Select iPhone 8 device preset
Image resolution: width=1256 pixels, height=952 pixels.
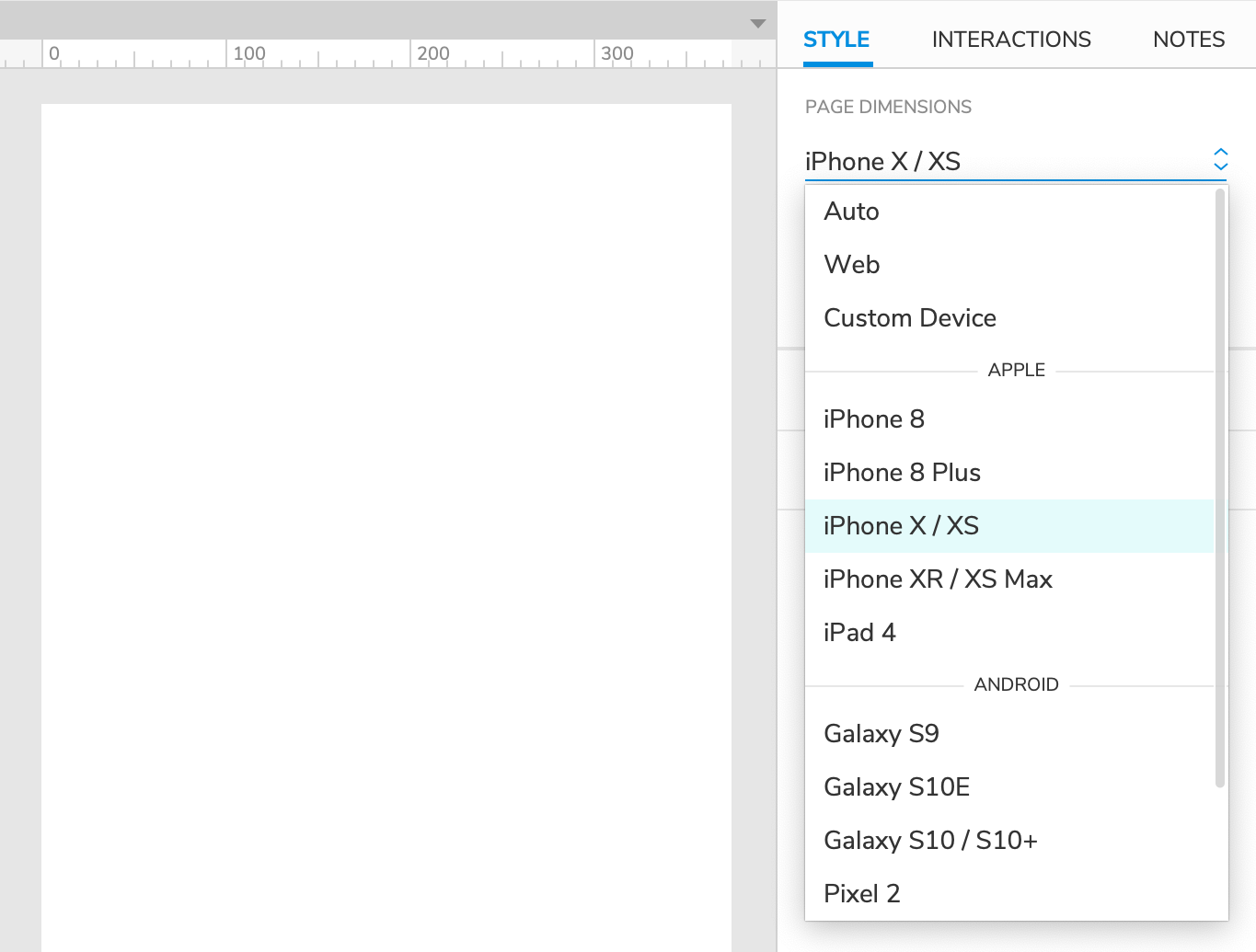pyautogui.click(x=1009, y=419)
